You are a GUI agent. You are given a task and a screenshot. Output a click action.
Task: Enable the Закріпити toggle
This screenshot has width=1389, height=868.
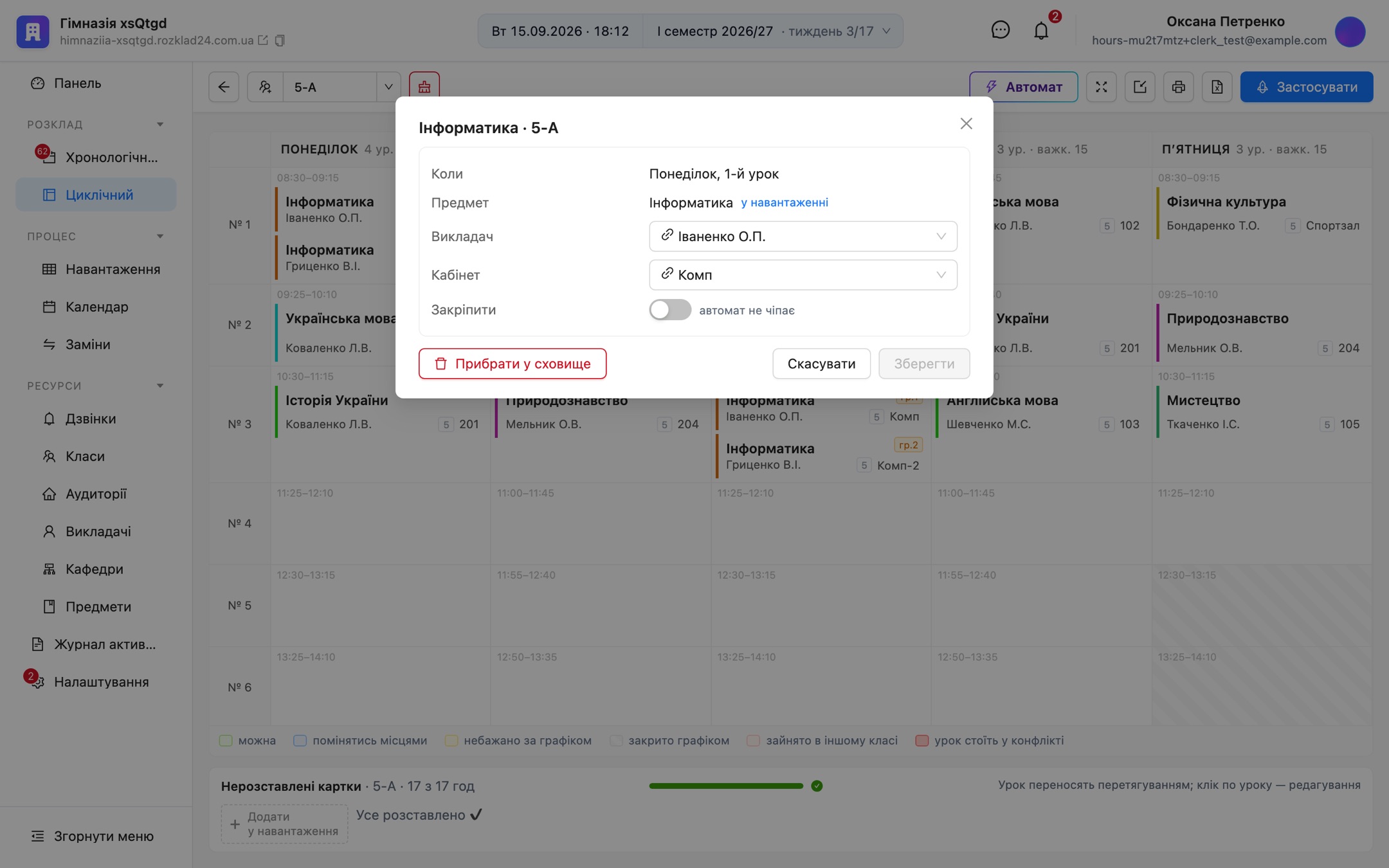(x=670, y=310)
